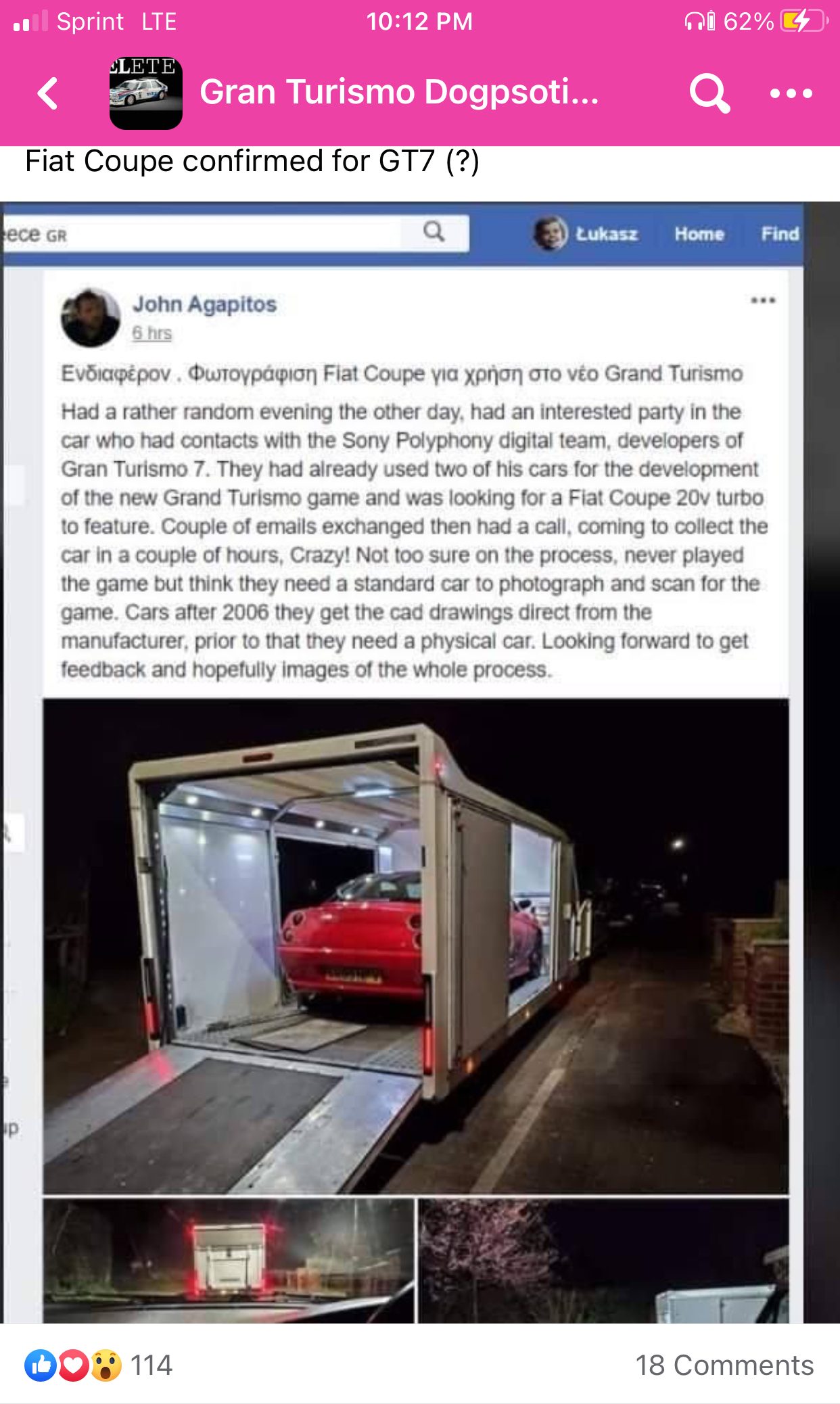Select the Find tab in Facebook bar
This screenshot has height=1404, width=840.
coord(780,234)
